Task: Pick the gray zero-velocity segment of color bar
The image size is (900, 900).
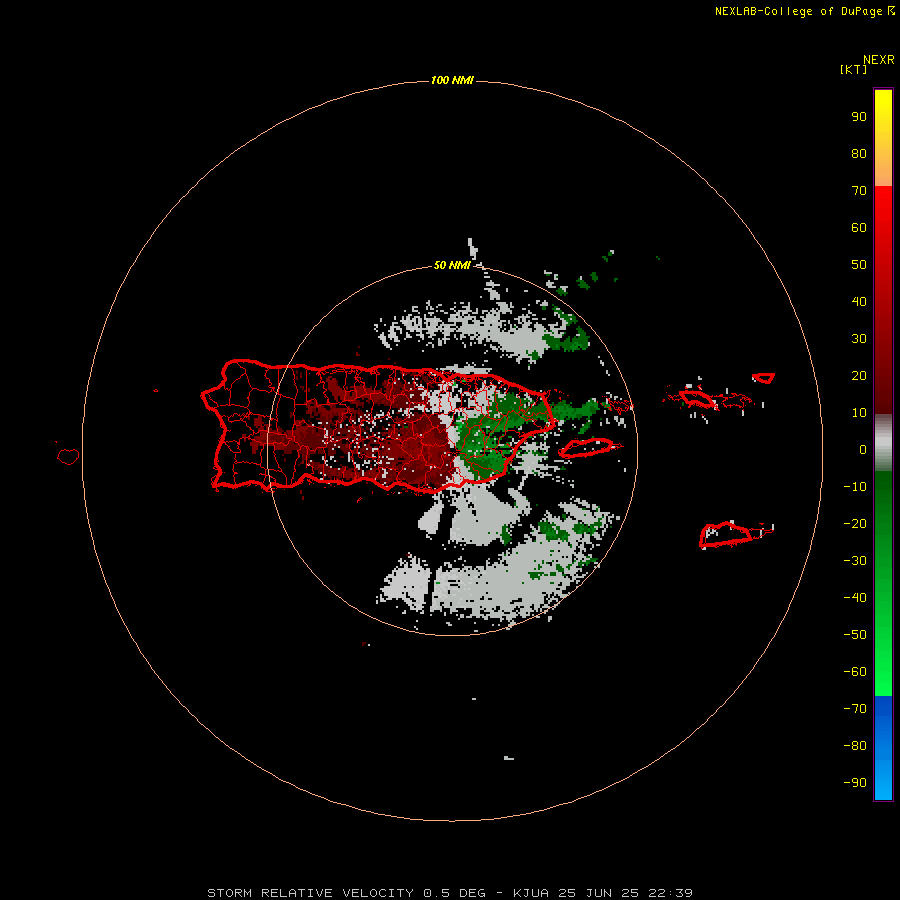Action: tap(883, 443)
